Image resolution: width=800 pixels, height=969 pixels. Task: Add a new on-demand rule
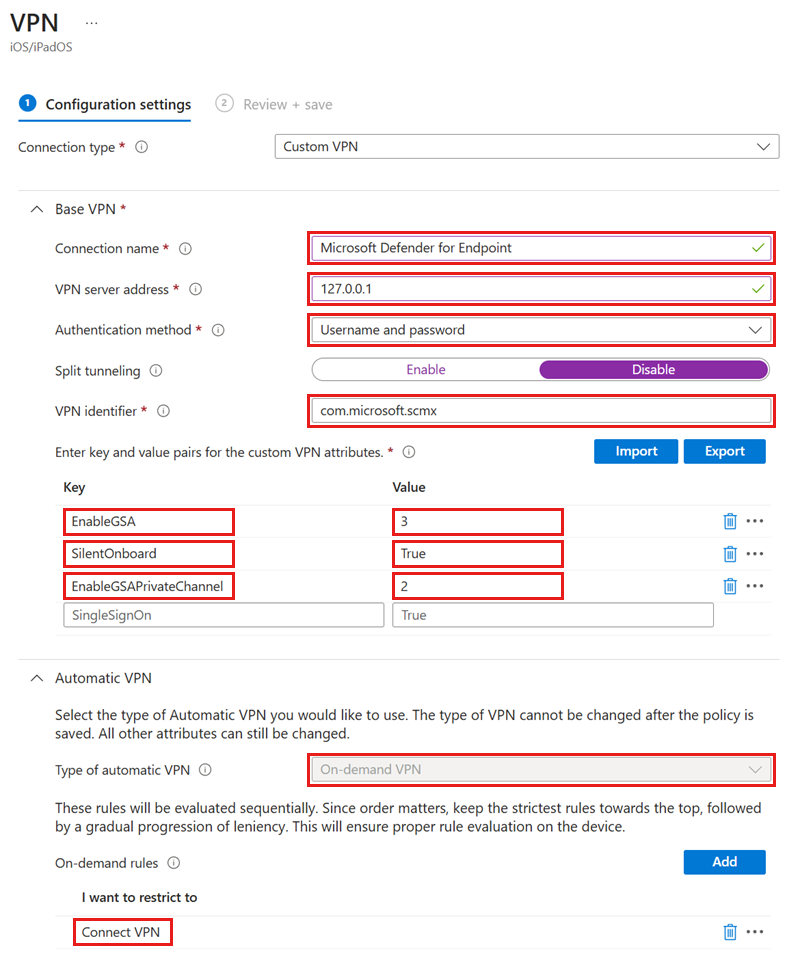point(724,861)
